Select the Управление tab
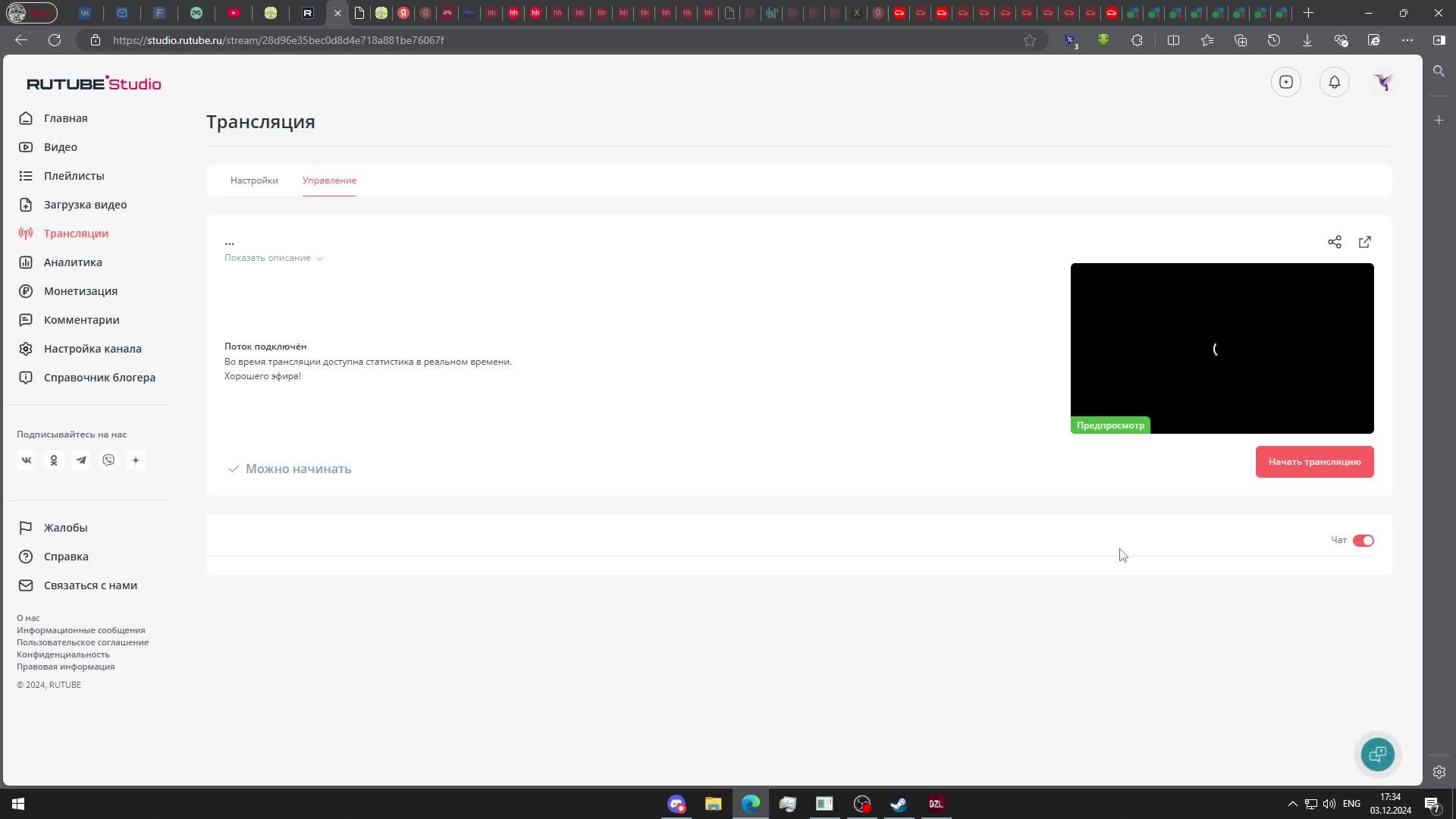Screen dimensions: 1456x819 pyautogui.click(x=329, y=180)
